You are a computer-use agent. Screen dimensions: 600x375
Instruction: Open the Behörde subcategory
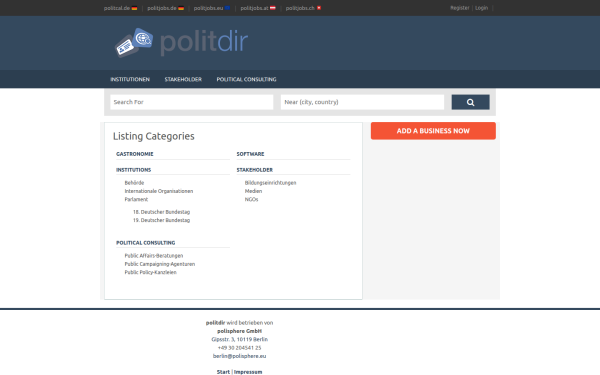(134, 183)
